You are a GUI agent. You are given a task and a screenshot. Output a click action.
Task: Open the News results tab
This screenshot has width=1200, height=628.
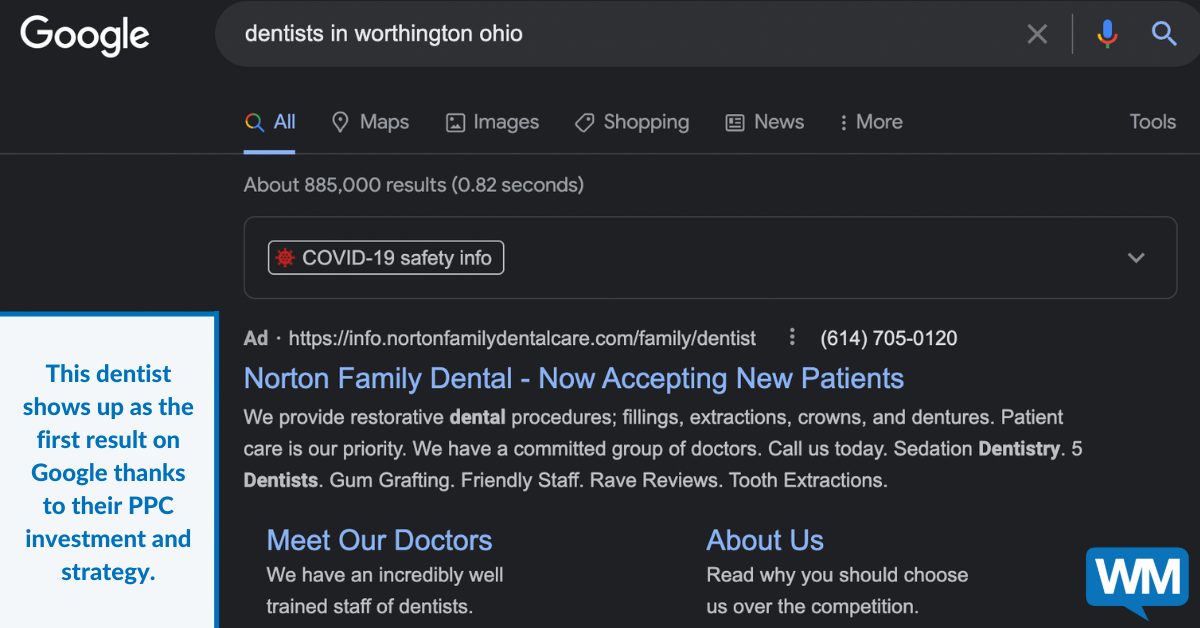click(x=765, y=122)
